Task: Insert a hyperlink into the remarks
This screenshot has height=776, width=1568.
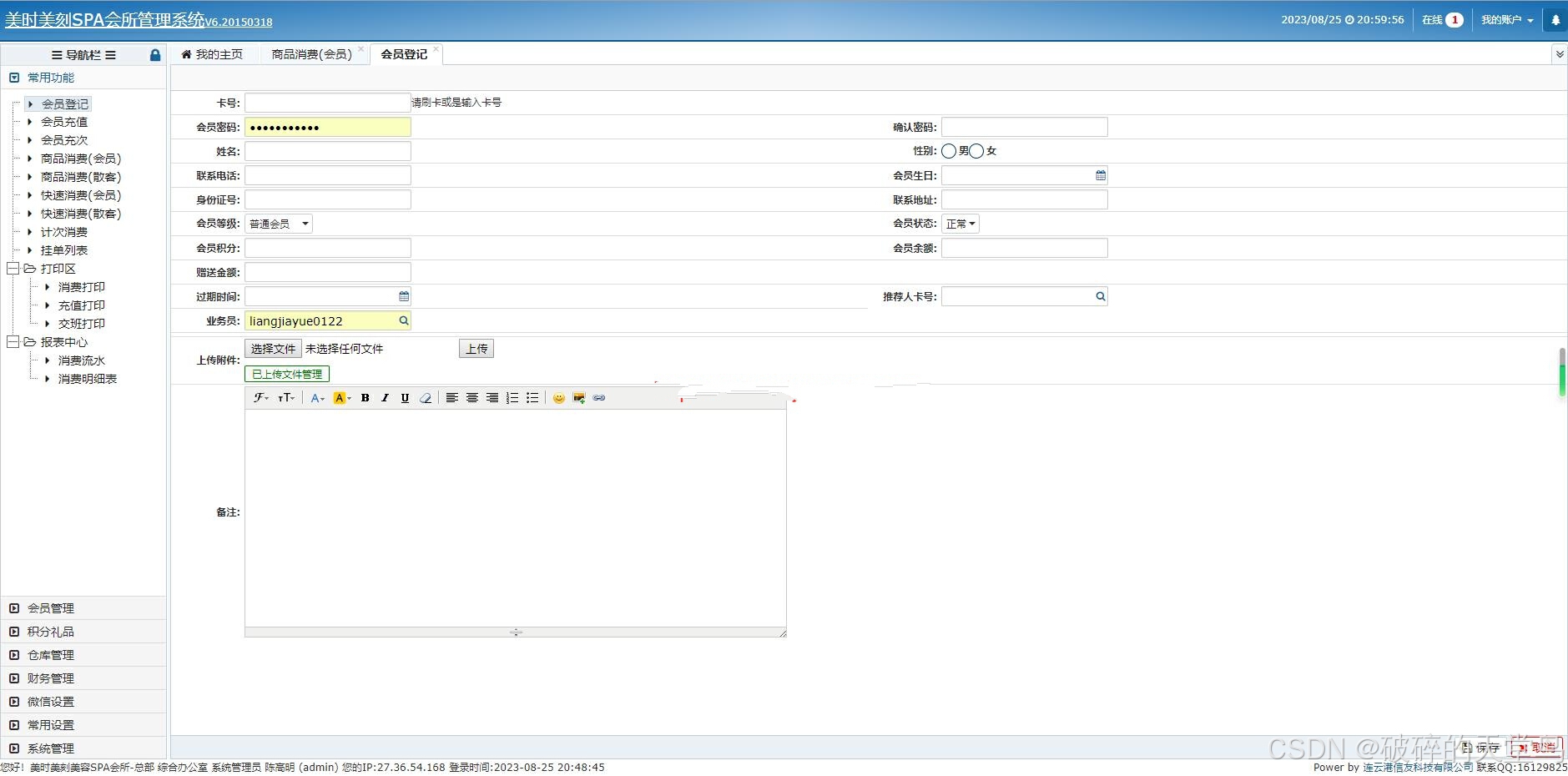Action: 599,398
